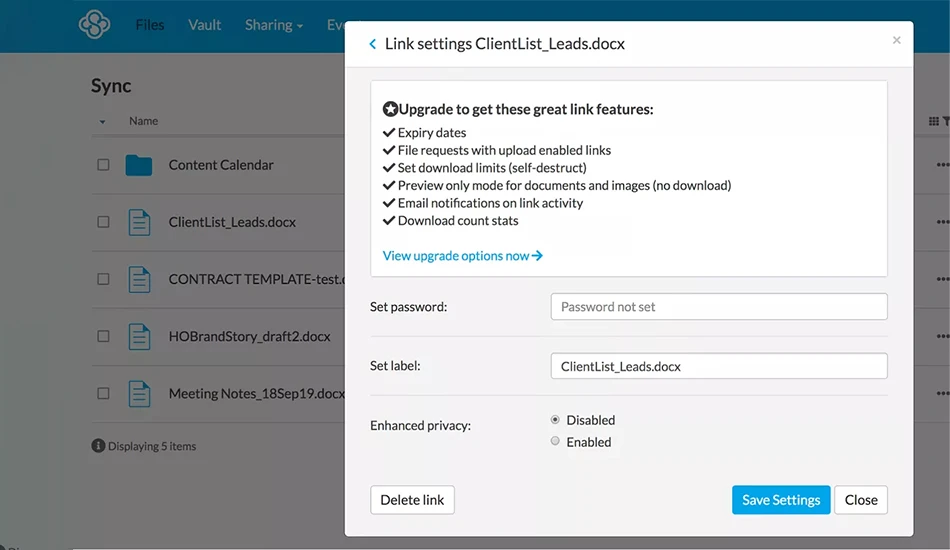Open more options for Content Calendar row
The height and width of the screenshot is (550, 950).
(943, 165)
